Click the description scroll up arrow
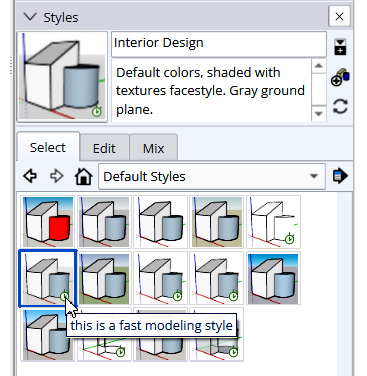Screen dimensions: 367x376 [319, 66]
